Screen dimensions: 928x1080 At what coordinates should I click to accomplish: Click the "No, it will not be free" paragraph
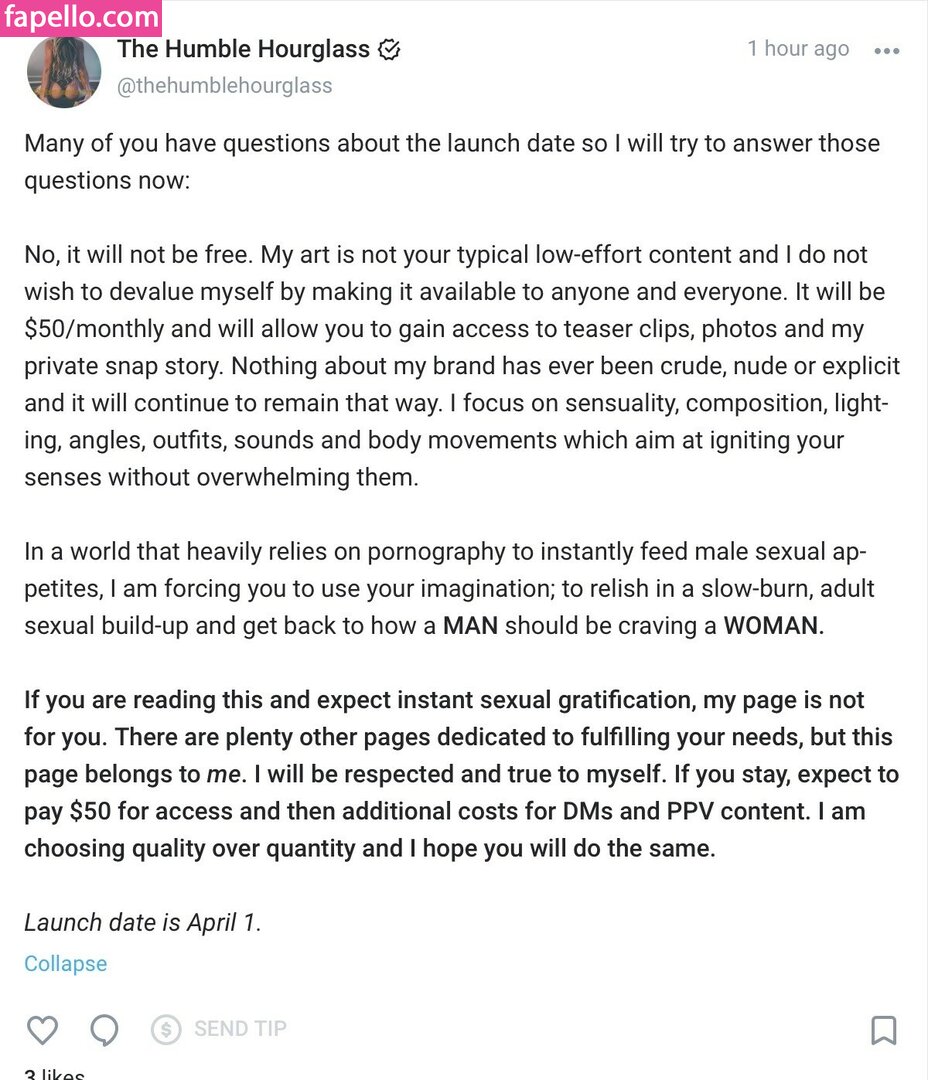click(460, 365)
